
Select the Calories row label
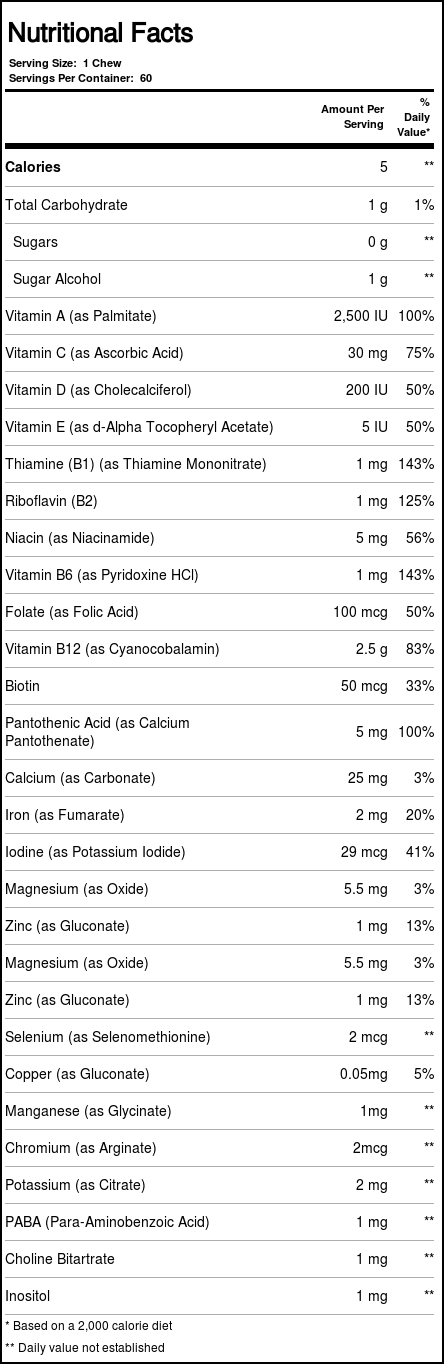33,167
